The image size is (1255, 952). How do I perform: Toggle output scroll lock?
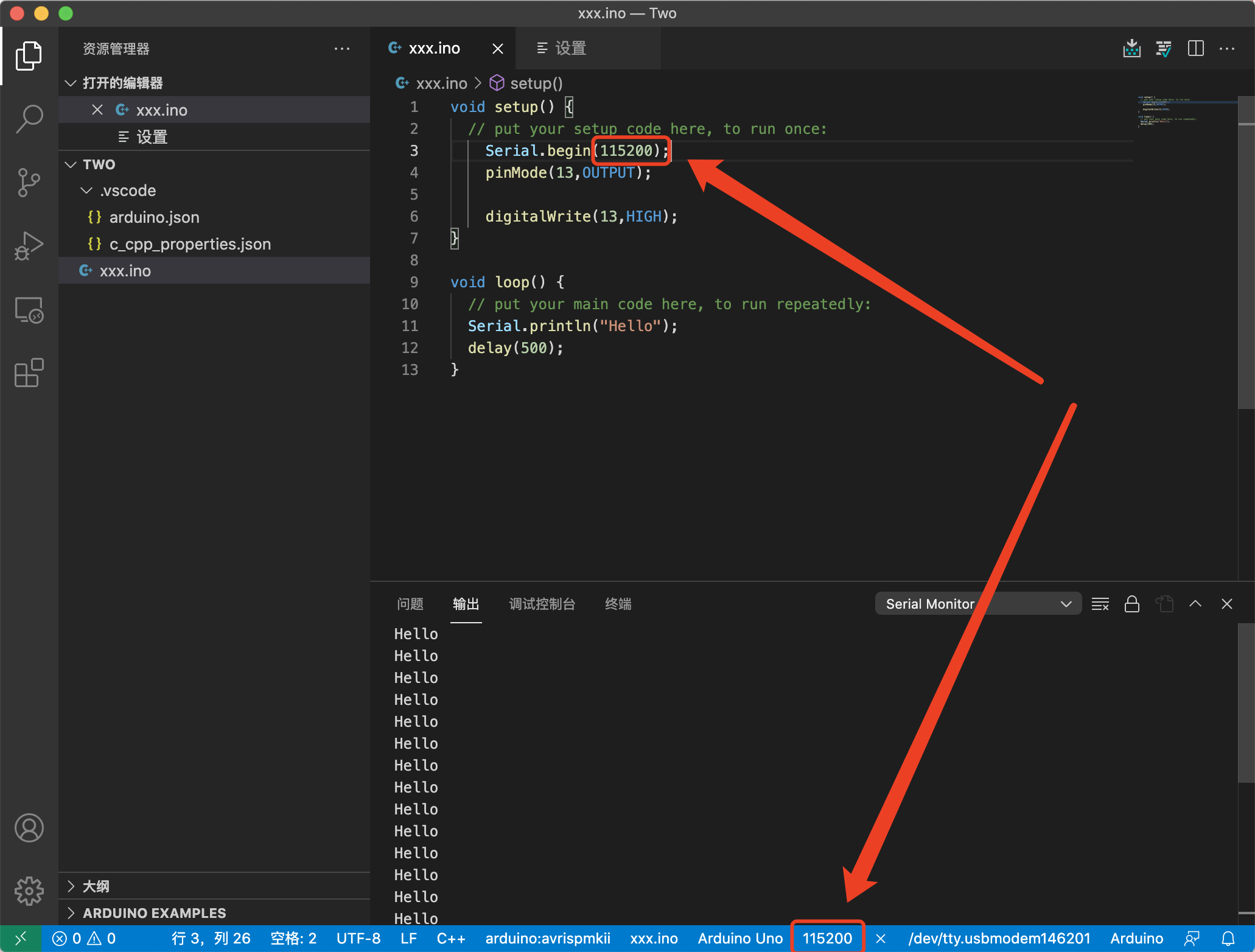pyautogui.click(x=1131, y=604)
